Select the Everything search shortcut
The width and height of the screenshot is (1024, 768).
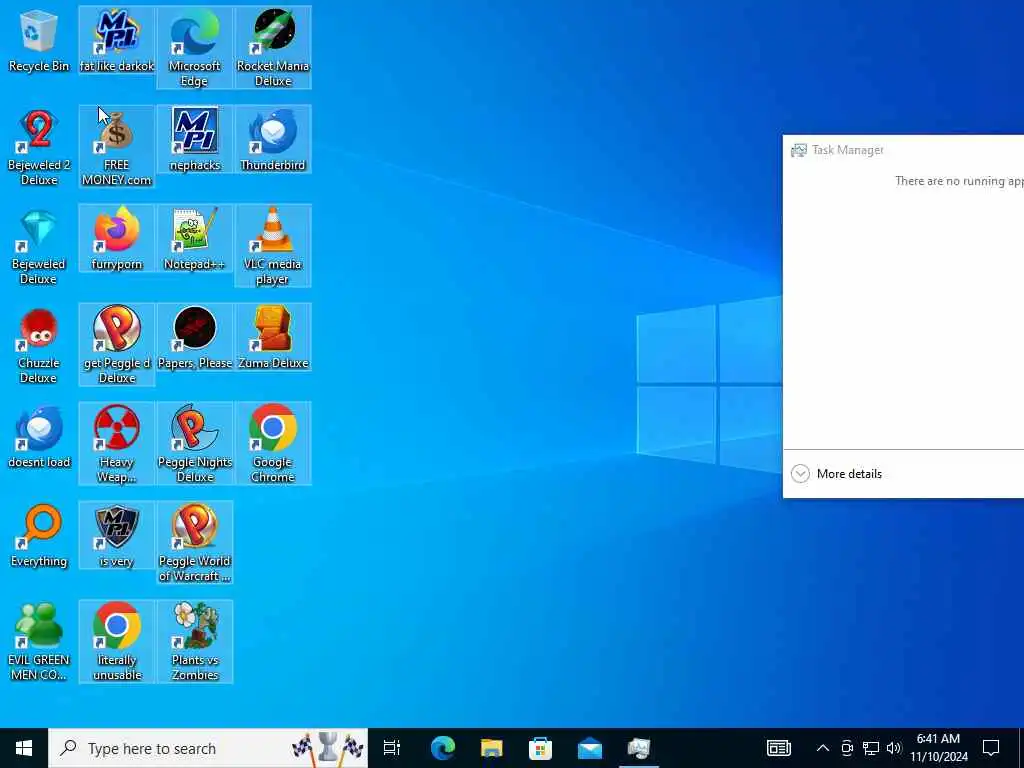(39, 536)
